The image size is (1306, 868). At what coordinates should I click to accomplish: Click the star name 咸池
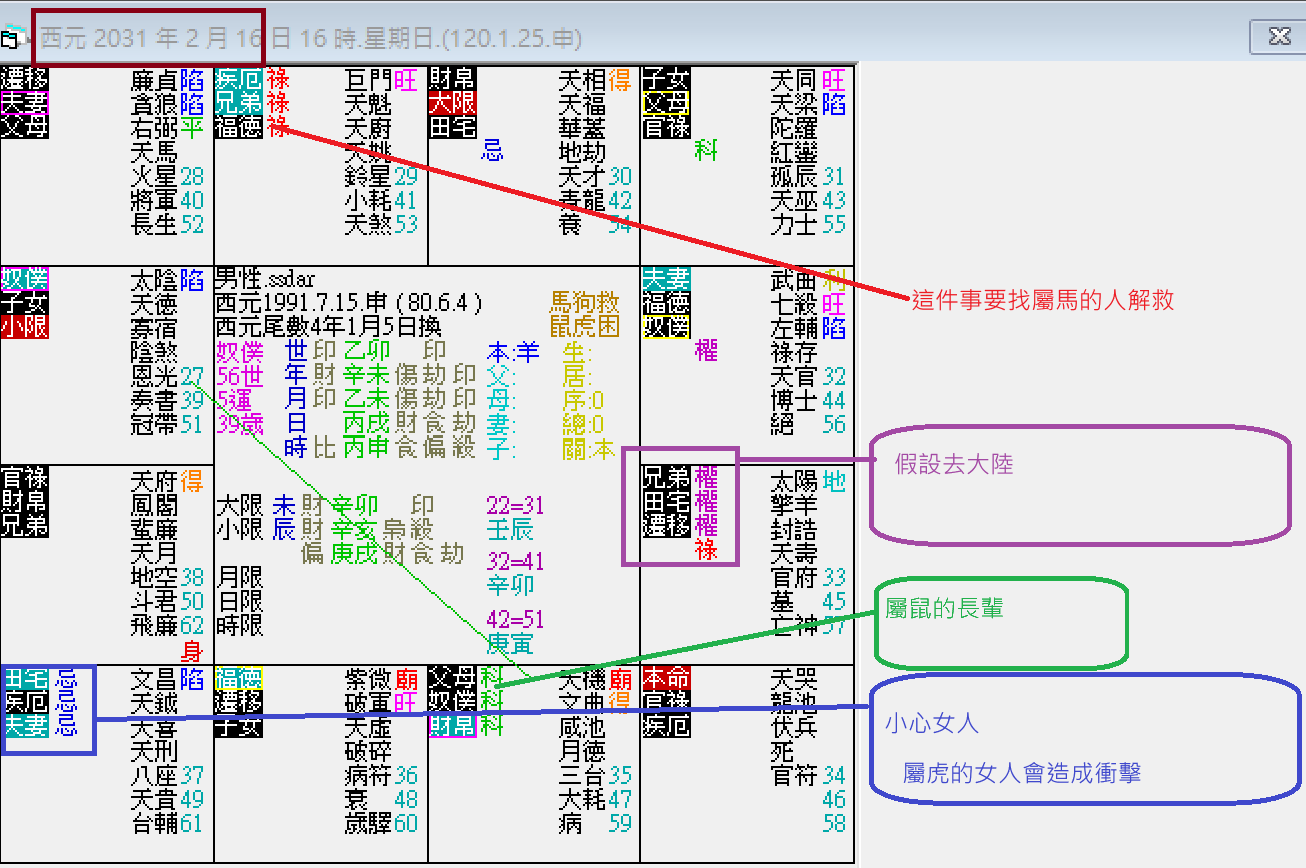pos(582,726)
